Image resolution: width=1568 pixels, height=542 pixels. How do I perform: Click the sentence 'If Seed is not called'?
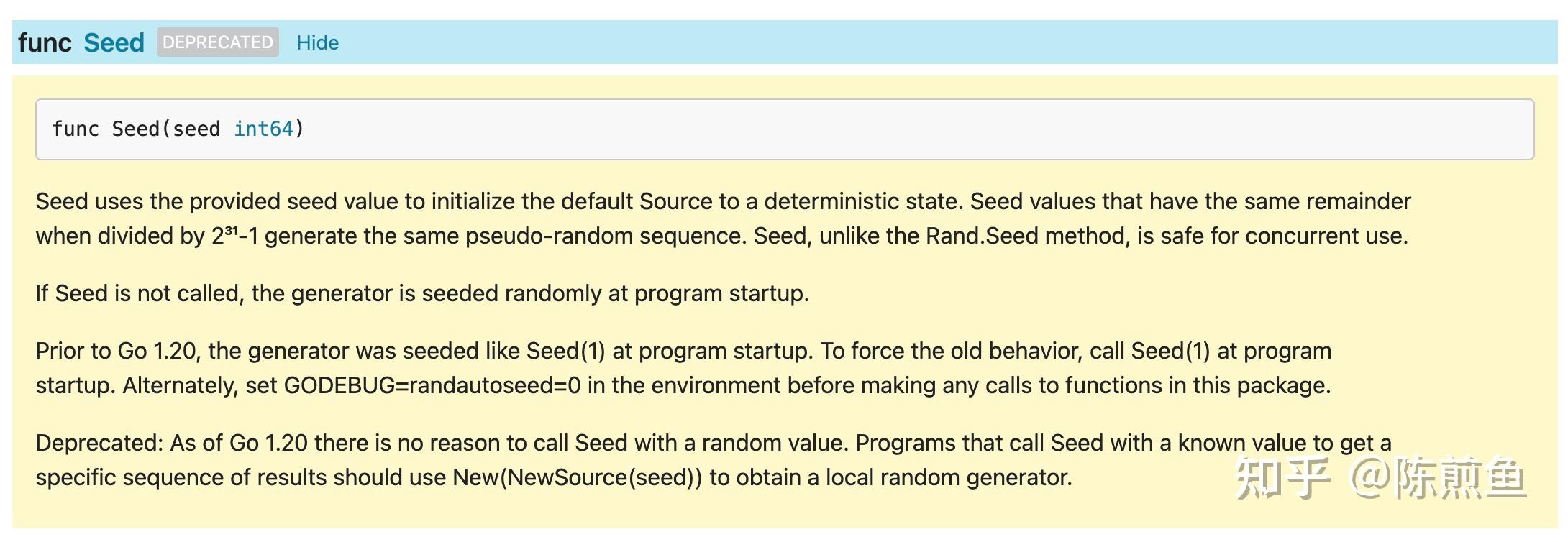tap(422, 294)
